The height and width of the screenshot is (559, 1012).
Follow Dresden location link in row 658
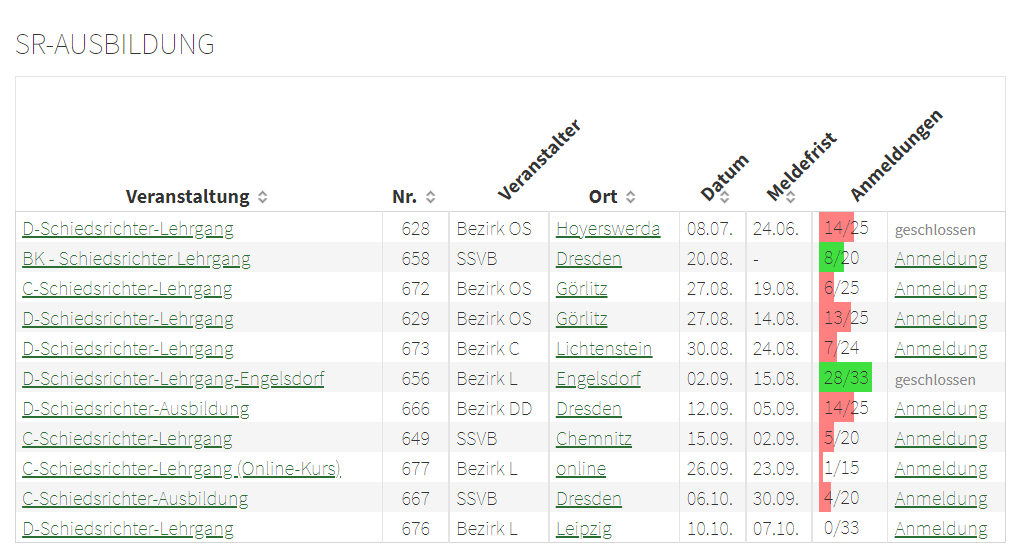click(589, 259)
